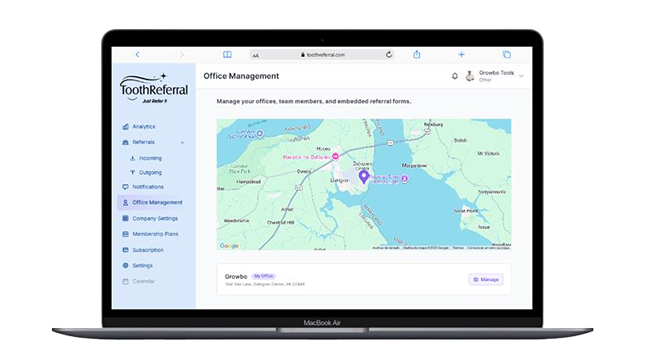Image resolution: width=649 pixels, height=363 pixels.
Task: Go to Notifications in the sidebar
Action: point(148,187)
